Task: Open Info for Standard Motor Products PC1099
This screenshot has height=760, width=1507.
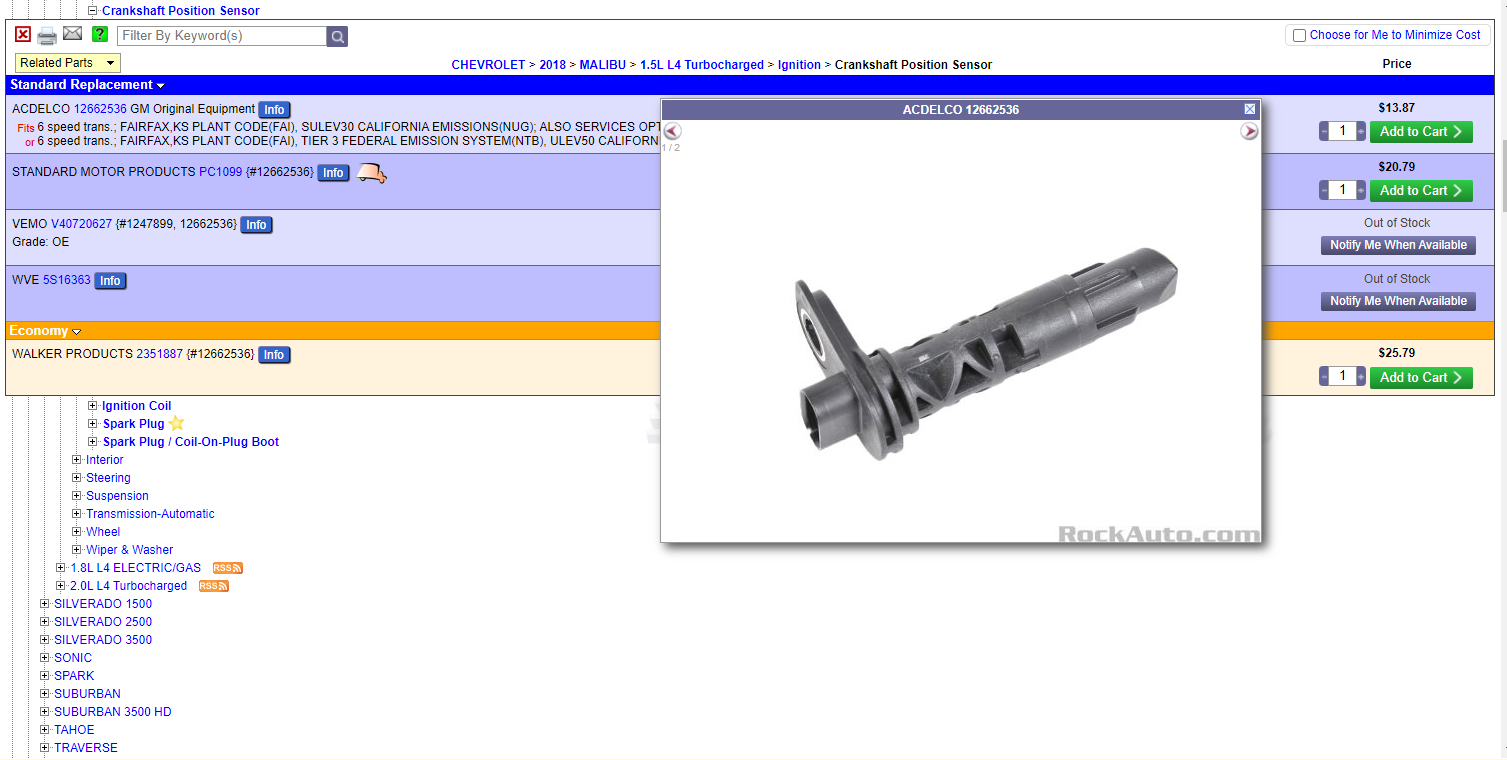Action: 333,173
